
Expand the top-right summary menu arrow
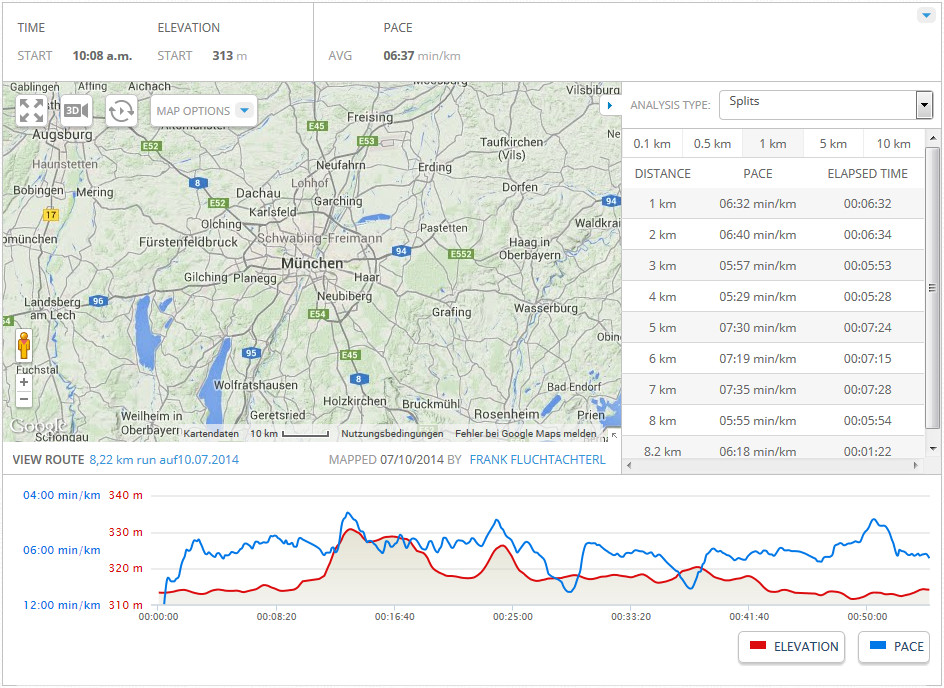coord(925,16)
